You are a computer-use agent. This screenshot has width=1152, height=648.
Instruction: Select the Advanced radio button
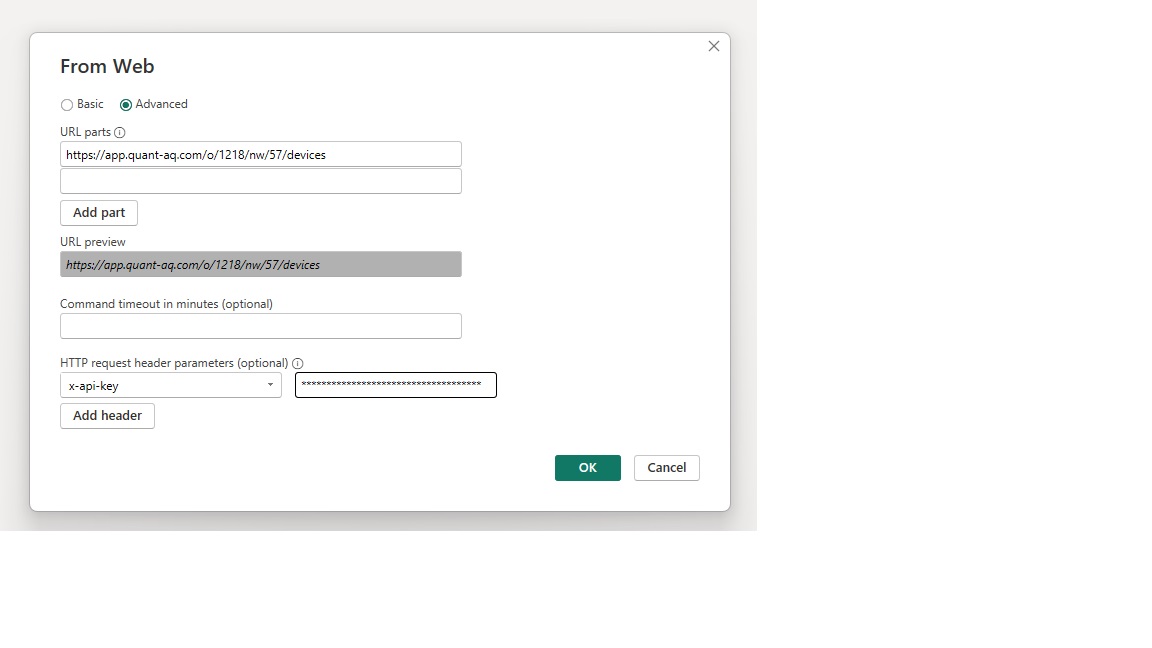[126, 105]
